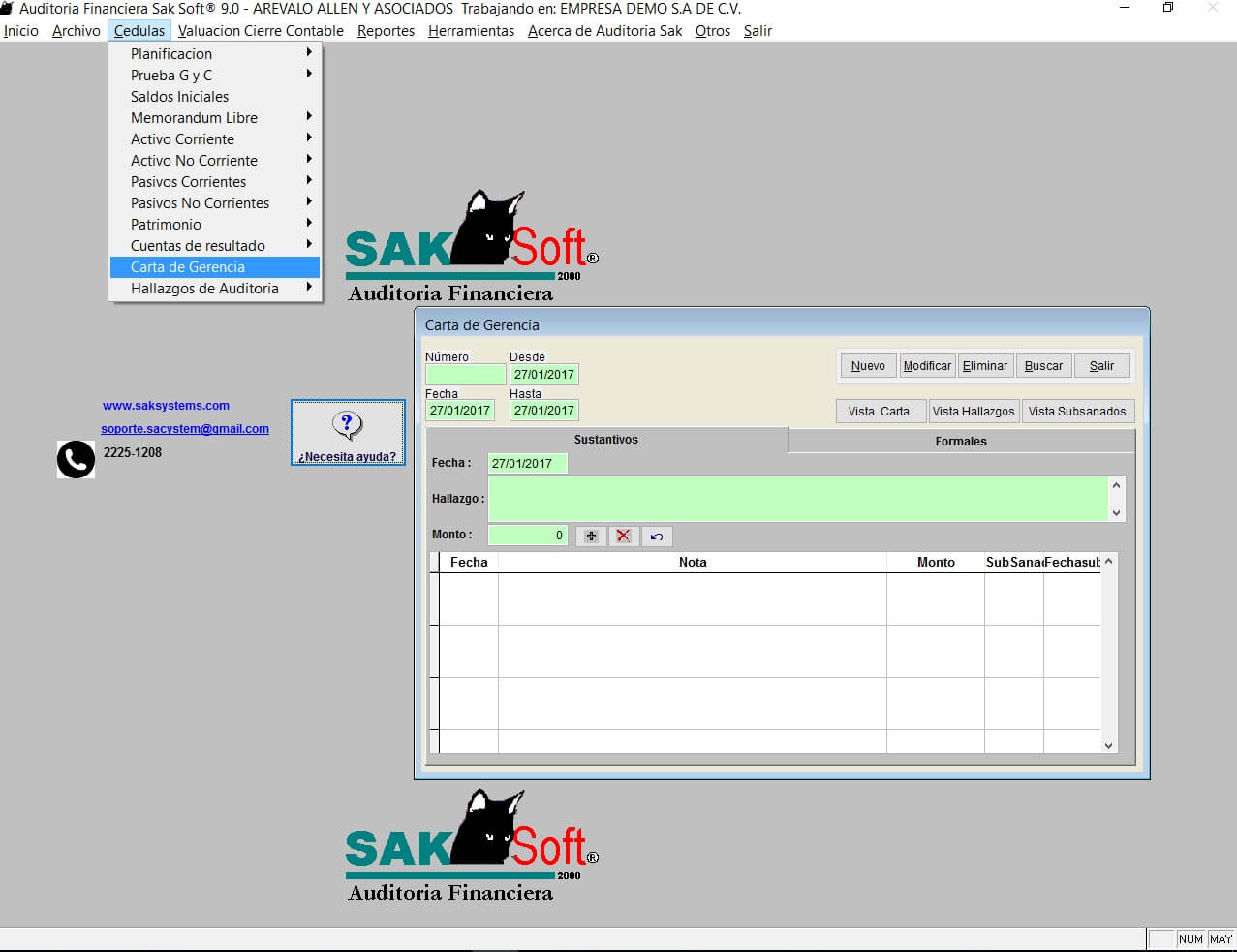The height and width of the screenshot is (952, 1237).
Task: Click the Monto column header in grid
Action: (936, 563)
